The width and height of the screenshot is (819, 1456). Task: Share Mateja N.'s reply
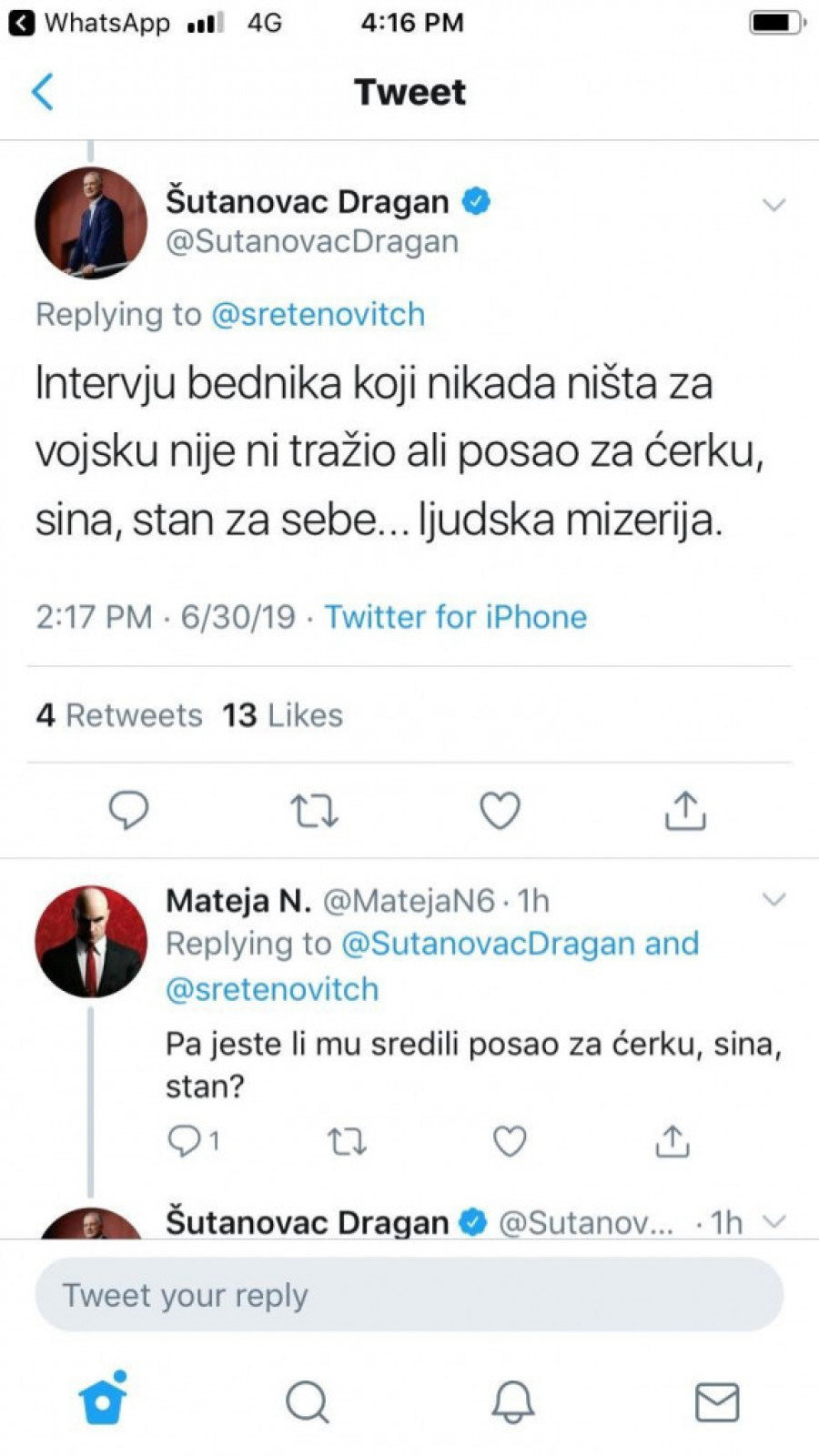pyautogui.click(x=672, y=1140)
